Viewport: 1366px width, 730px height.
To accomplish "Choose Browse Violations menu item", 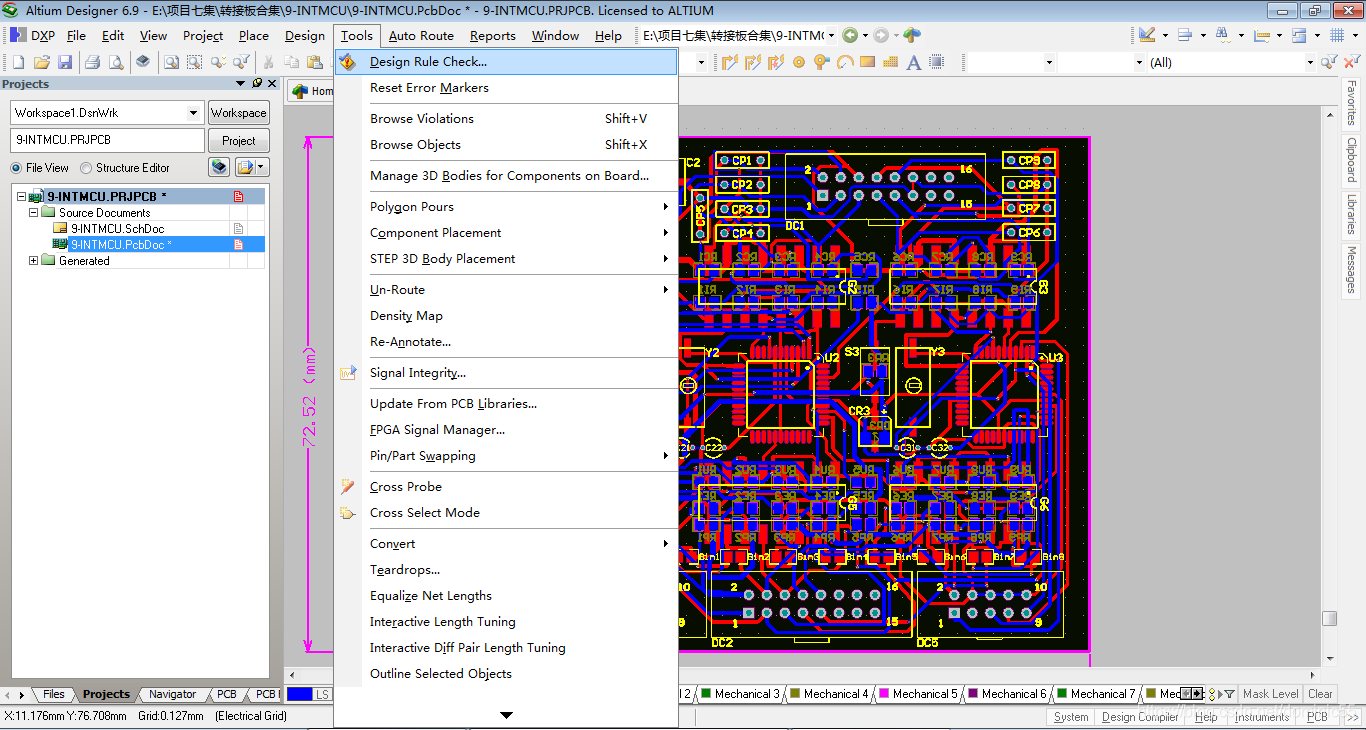I will point(506,119).
